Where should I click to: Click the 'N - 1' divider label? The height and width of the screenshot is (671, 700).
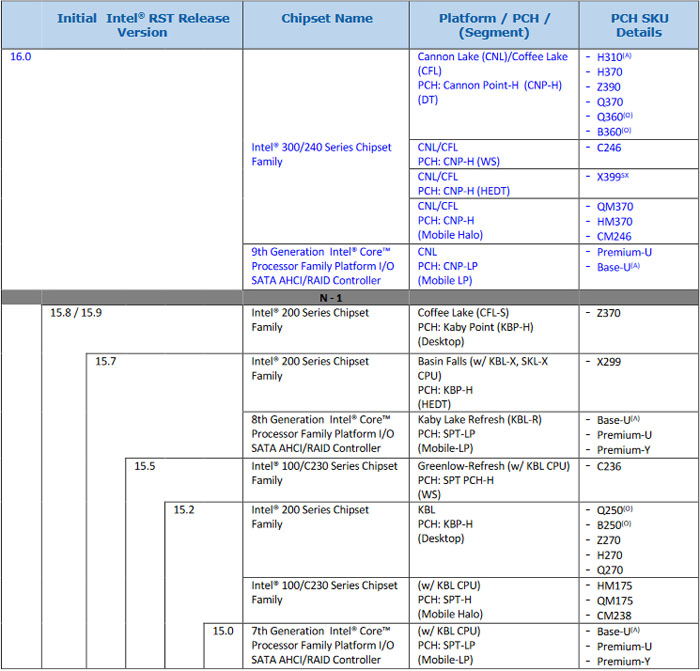point(331,298)
